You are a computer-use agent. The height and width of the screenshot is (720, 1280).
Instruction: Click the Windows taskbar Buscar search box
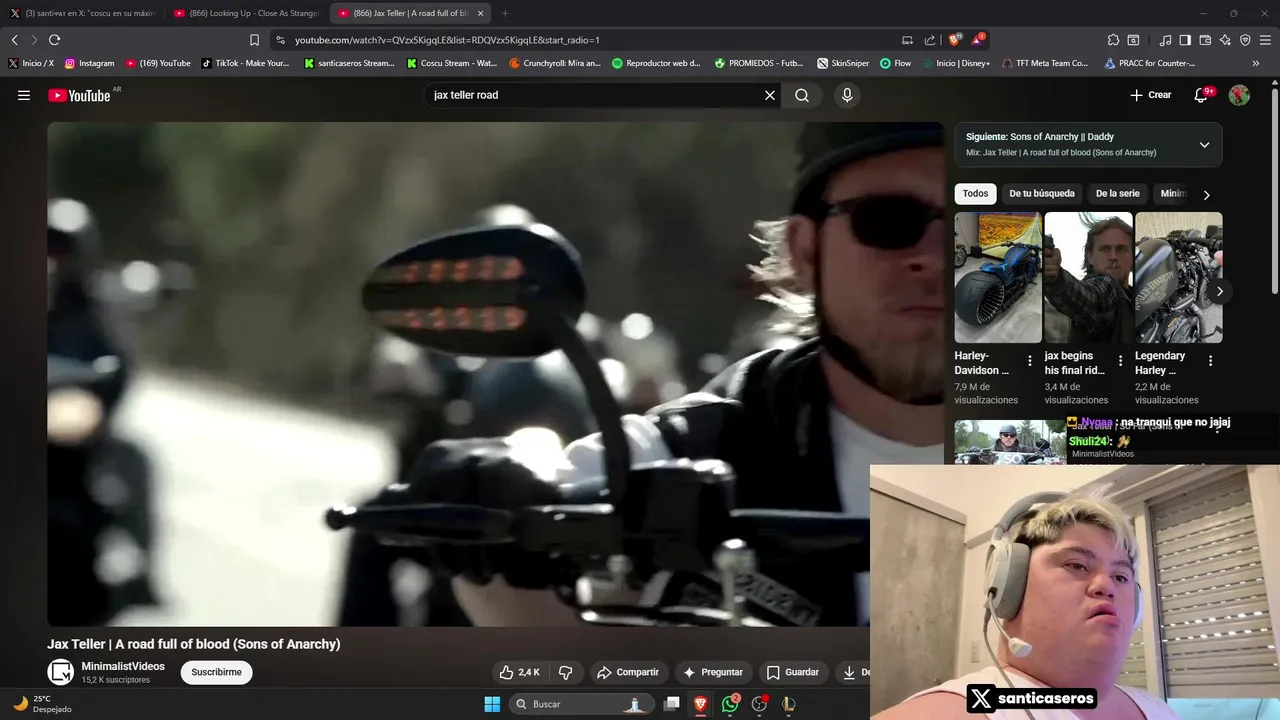point(583,704)
